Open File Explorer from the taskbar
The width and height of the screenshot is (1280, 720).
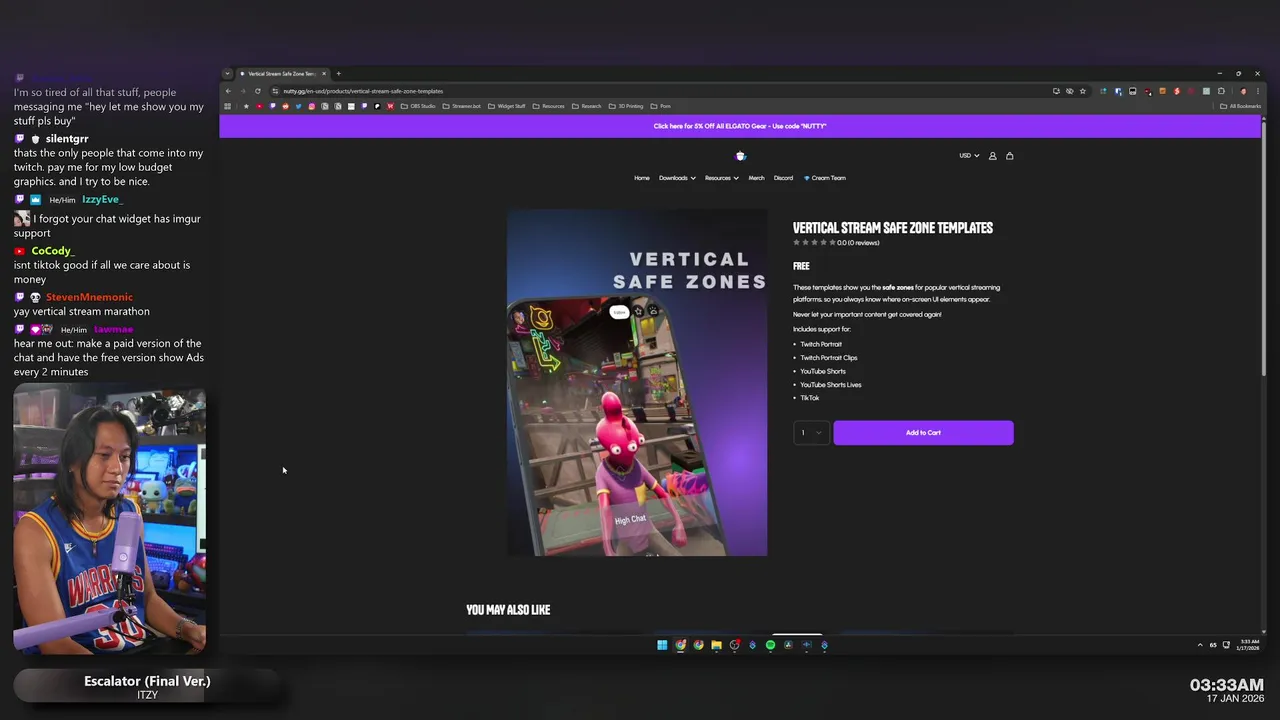(716, 645)
